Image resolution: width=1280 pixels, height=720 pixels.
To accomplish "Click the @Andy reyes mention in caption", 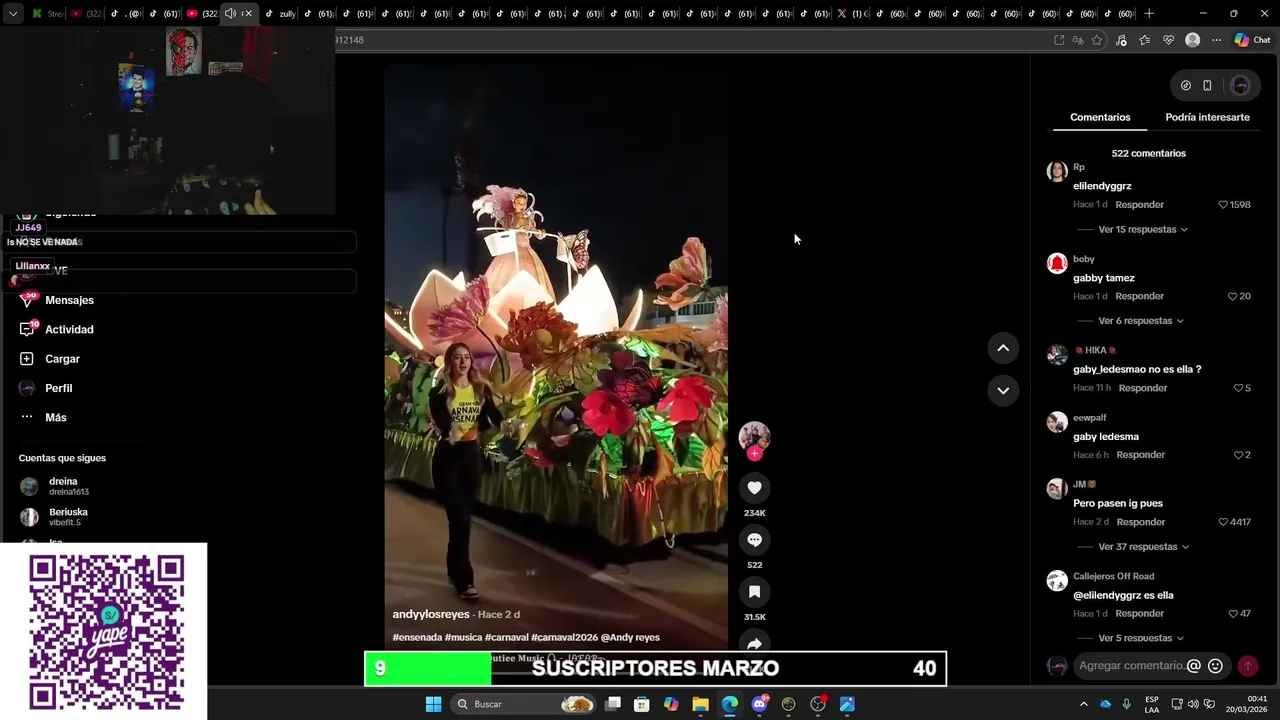I will tap(630, 637).
